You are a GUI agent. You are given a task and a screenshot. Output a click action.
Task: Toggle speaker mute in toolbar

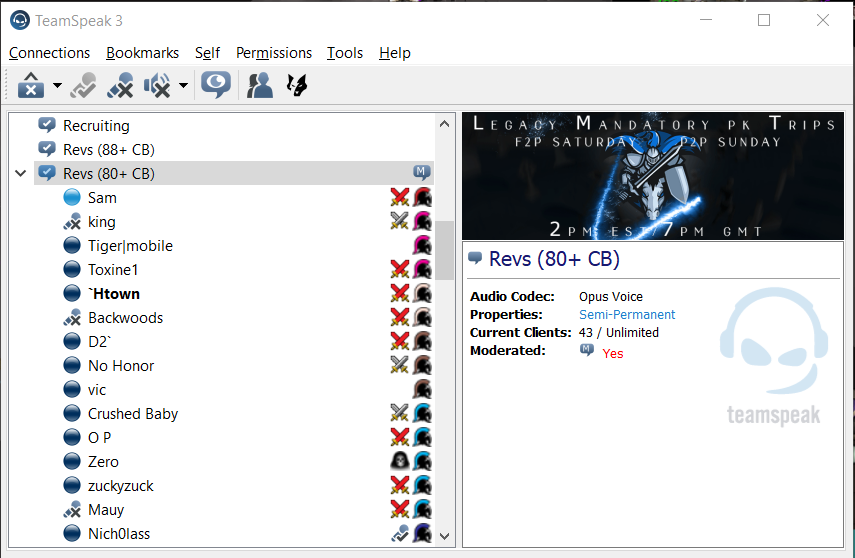click(x=157, y=86)
